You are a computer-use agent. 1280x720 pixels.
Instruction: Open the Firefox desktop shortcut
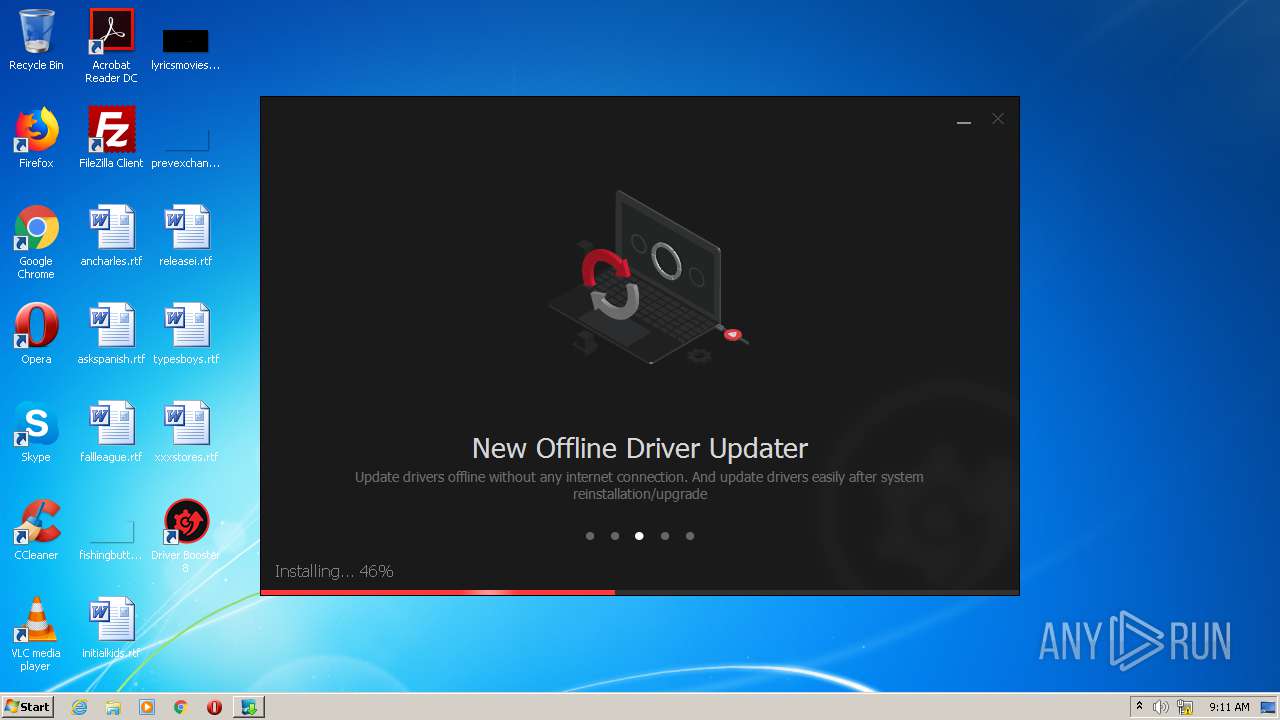[36, 138]
